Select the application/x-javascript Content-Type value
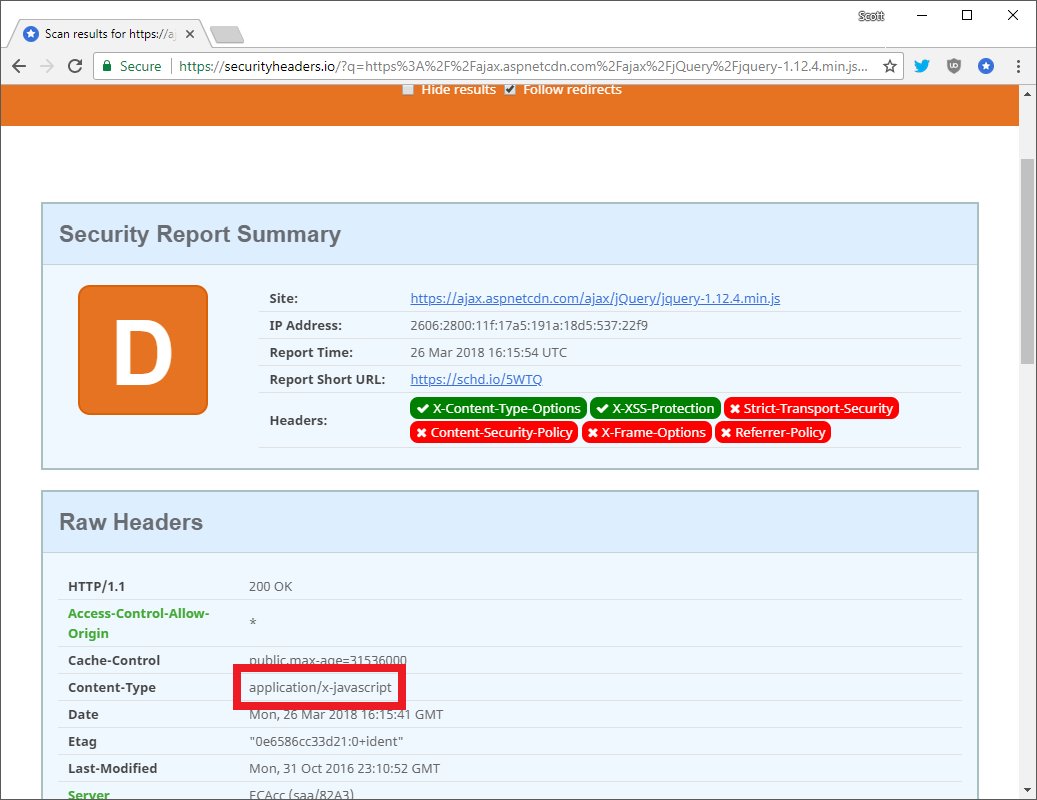Image resolution: width=1037 pixels, height=800 pixels. (x=320, y=688)
